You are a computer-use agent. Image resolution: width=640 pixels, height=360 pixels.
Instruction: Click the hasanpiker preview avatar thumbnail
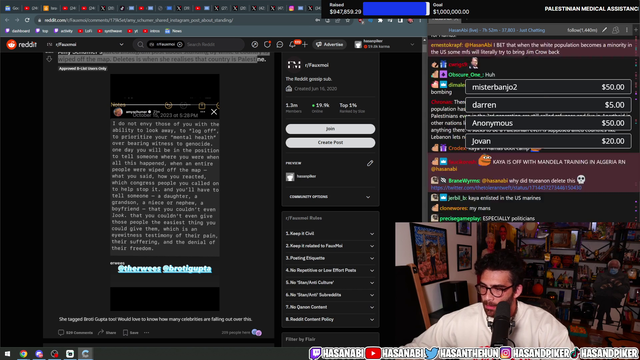(x=290, y=177)
